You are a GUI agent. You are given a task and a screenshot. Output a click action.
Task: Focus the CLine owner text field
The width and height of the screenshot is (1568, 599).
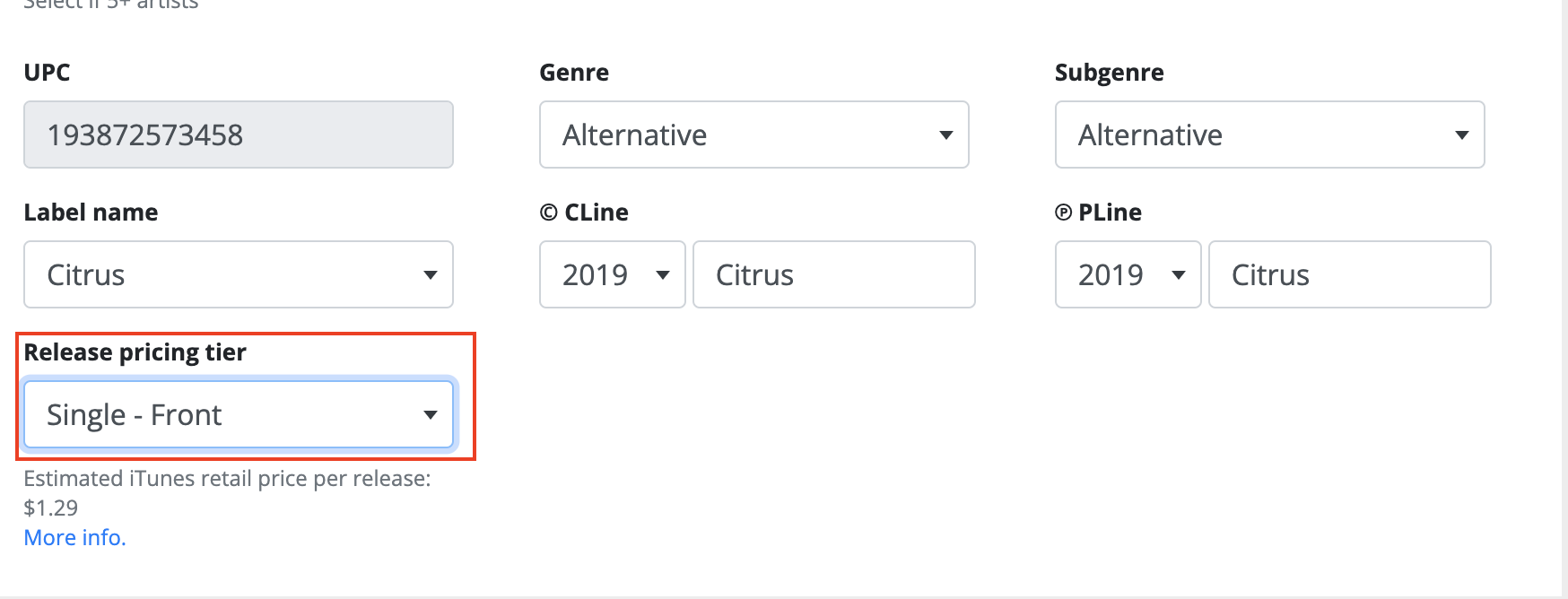tap(833, 274)
